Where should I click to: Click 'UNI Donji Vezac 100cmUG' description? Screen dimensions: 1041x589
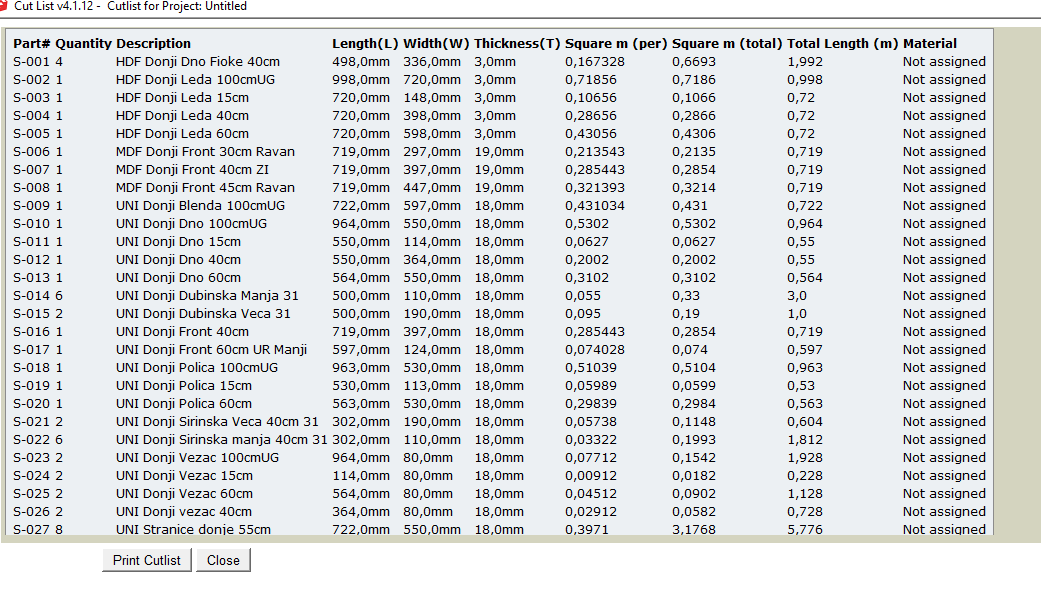[x=197, y=458]
